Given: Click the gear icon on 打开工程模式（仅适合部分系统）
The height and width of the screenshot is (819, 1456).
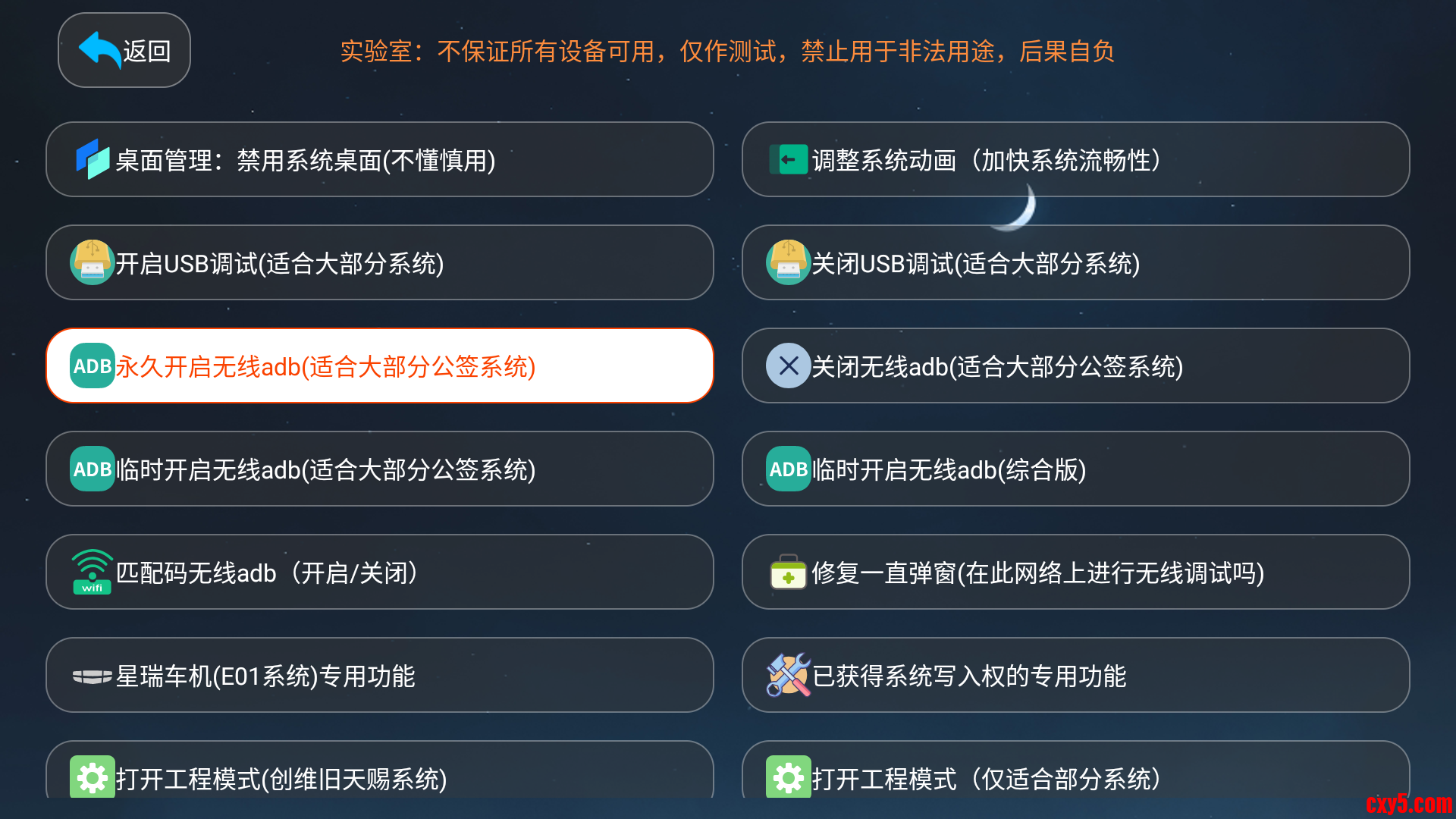Looking at the screenshot, I should tap(788, 777).
